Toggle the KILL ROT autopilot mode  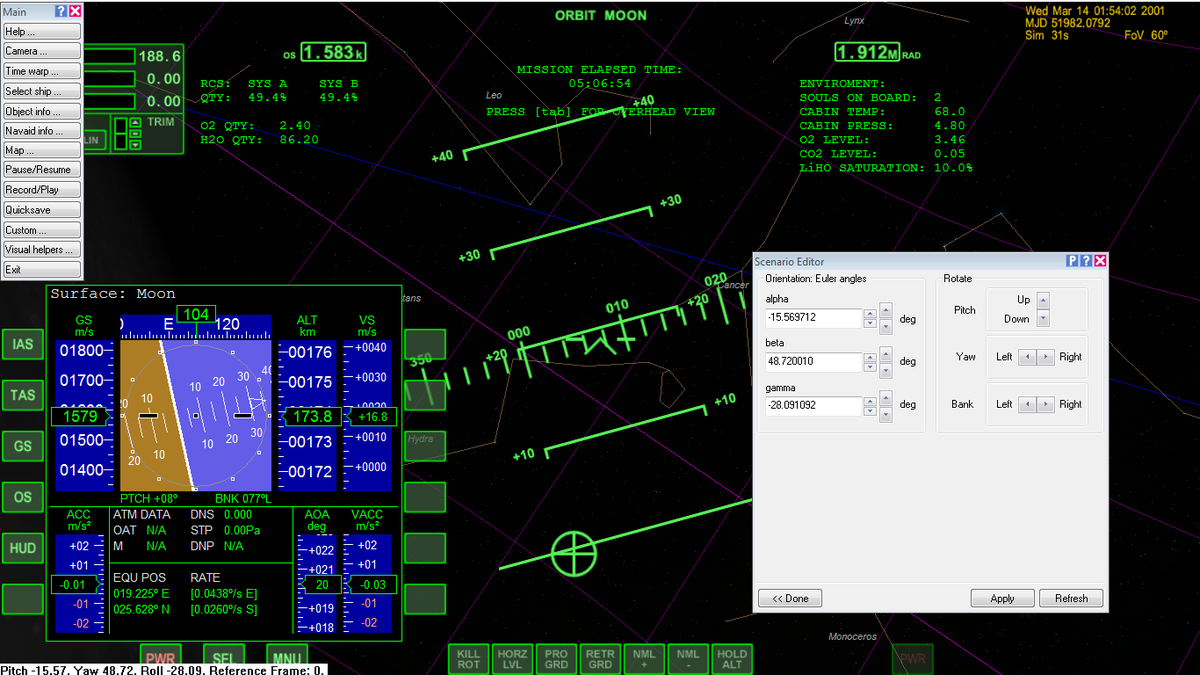(x=468, y=659)
